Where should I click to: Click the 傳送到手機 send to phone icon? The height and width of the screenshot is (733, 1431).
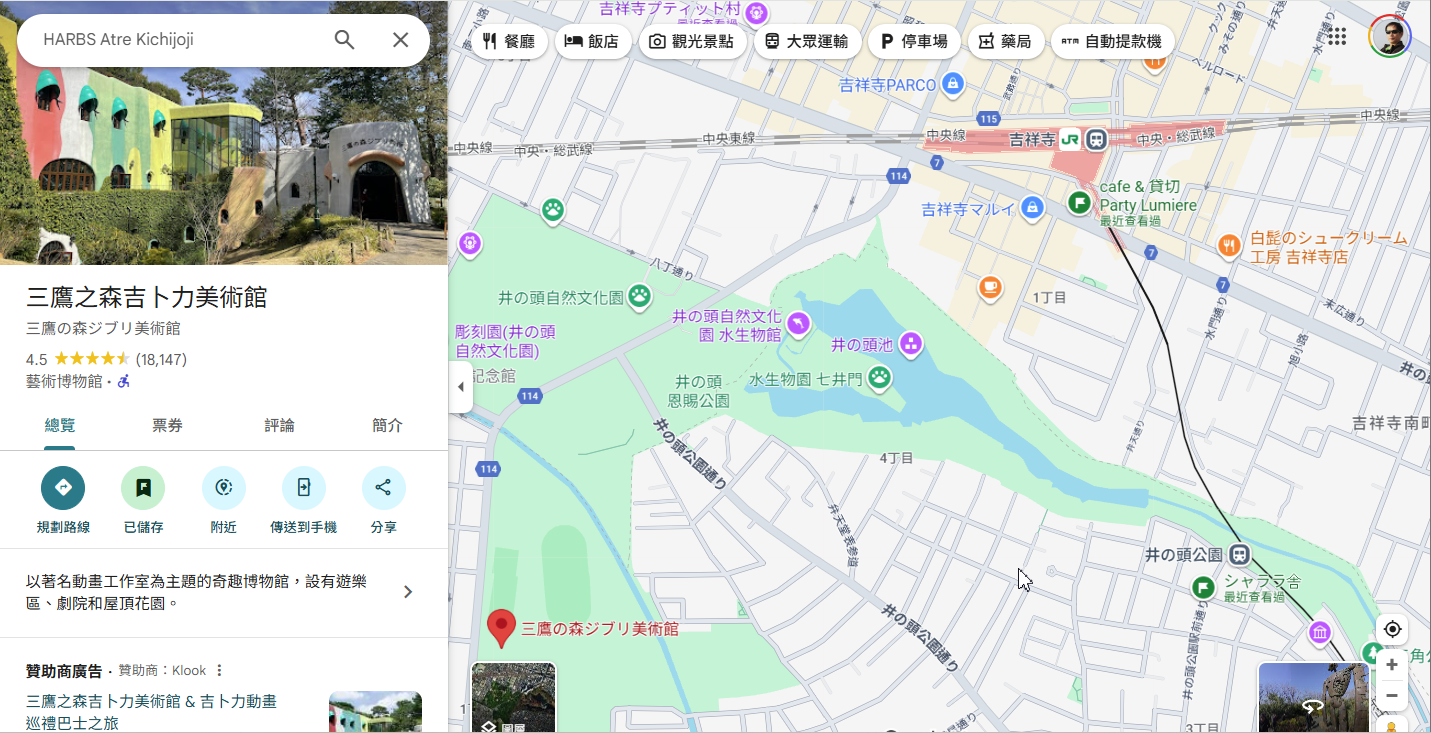click(x=303, y=488)
